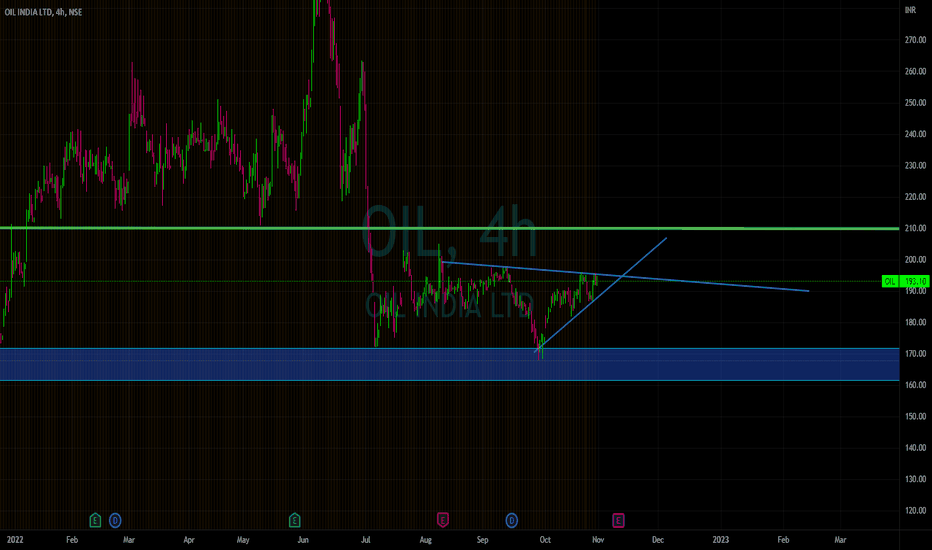Click the 250.00 price axis label
932x550 pixels.
click(x=915, y=103)
